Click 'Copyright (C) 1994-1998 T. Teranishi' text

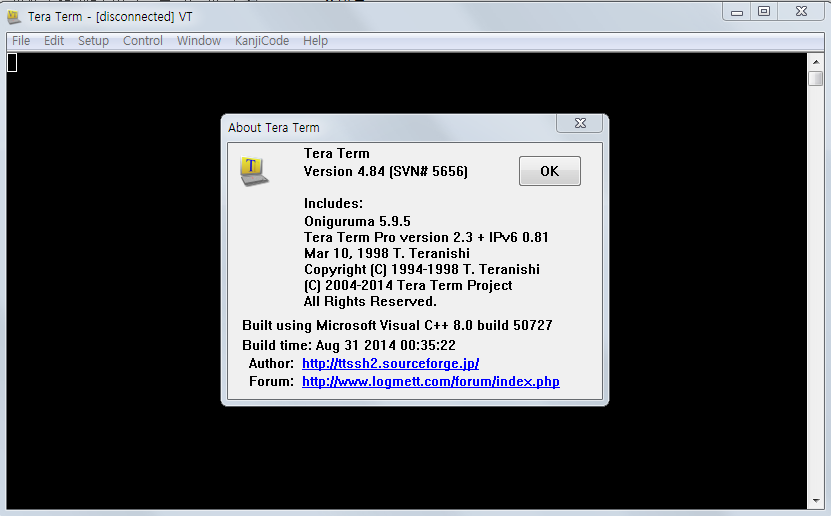pos(422,269)
